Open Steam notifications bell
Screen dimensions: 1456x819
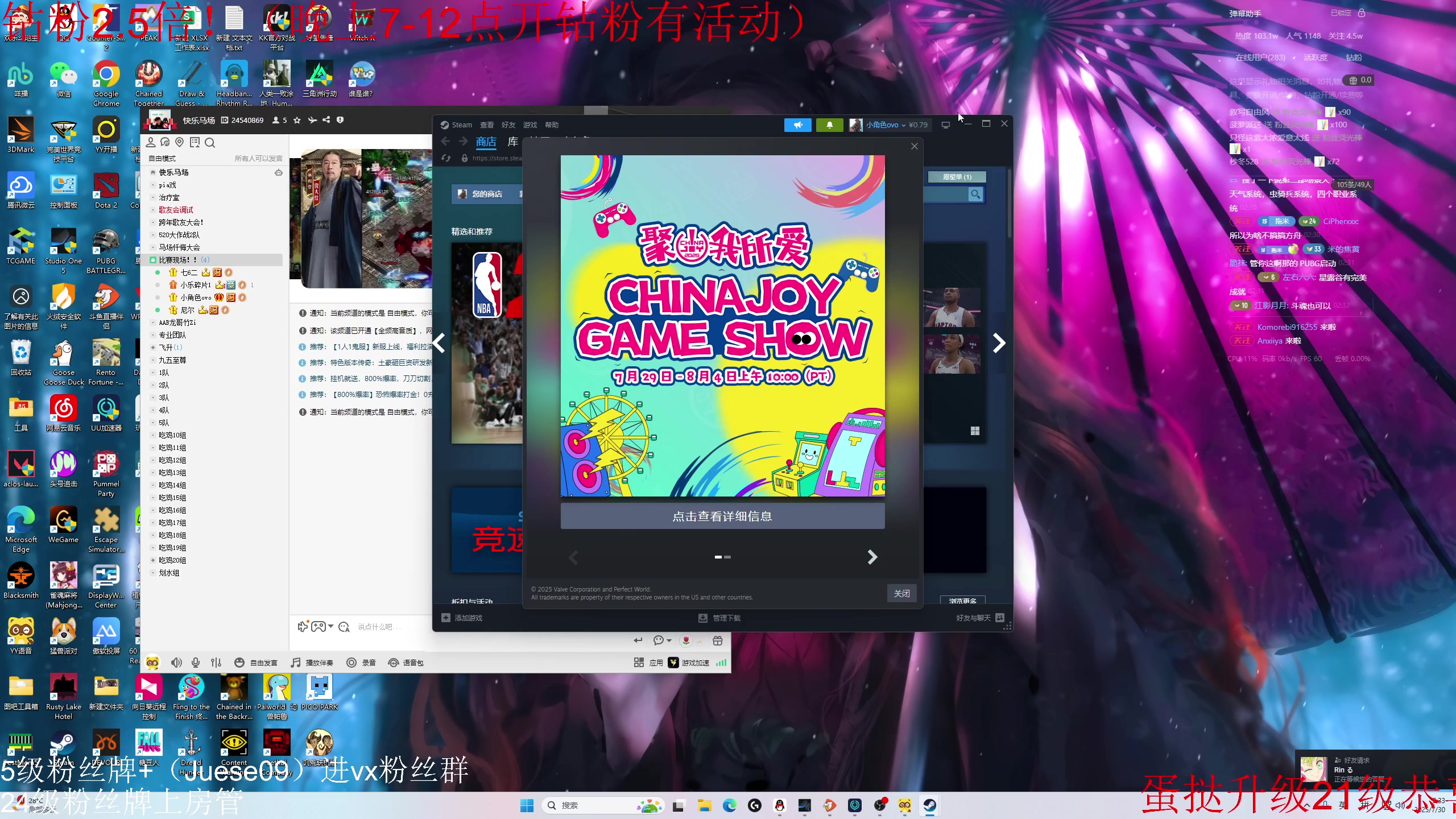[x=830, y=125]
